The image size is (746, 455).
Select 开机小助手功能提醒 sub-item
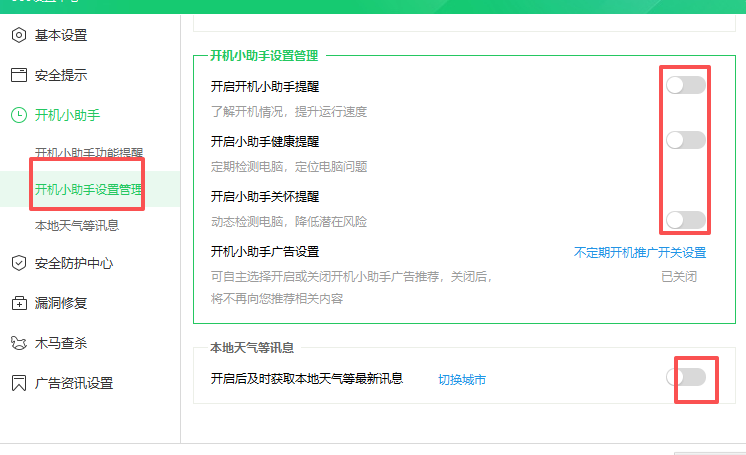(x=88, y=153)
